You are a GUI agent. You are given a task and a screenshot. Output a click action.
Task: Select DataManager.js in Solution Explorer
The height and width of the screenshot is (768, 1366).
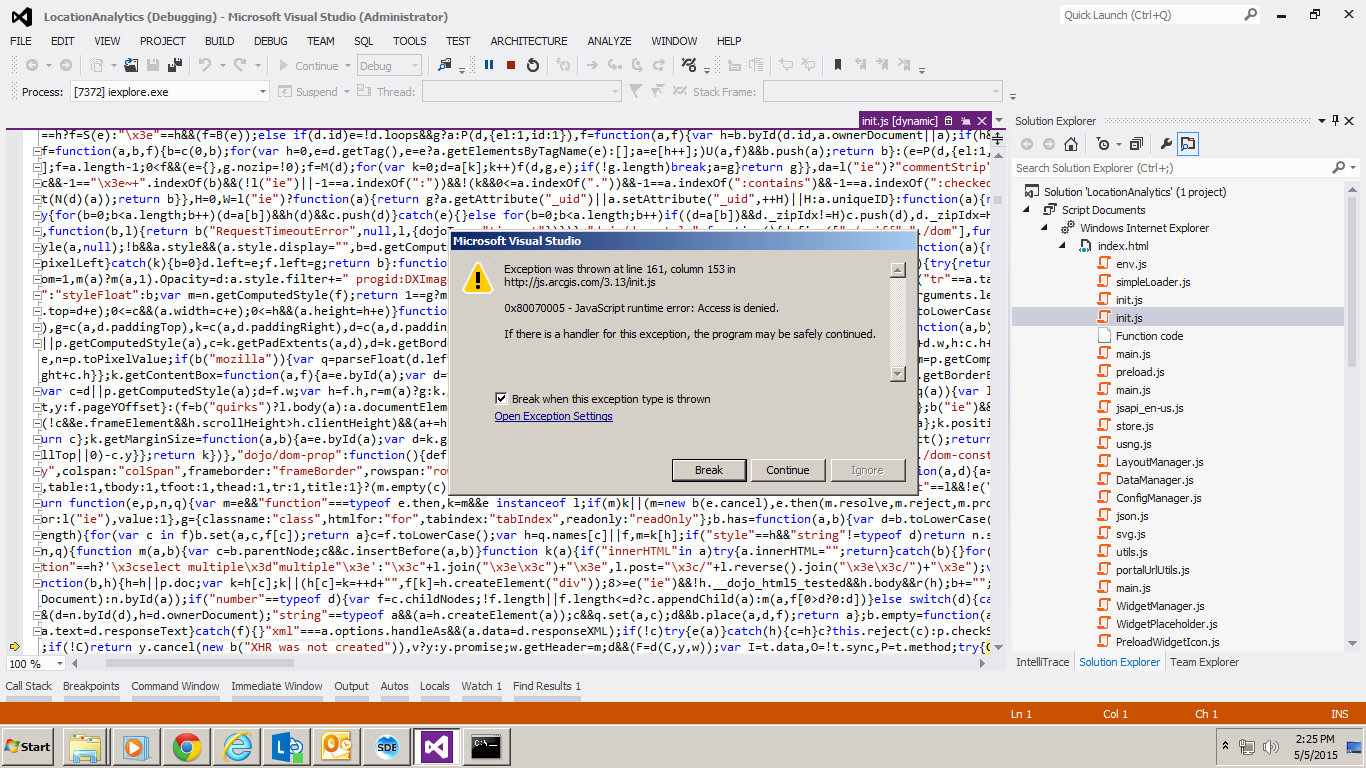click(1155, 480)
